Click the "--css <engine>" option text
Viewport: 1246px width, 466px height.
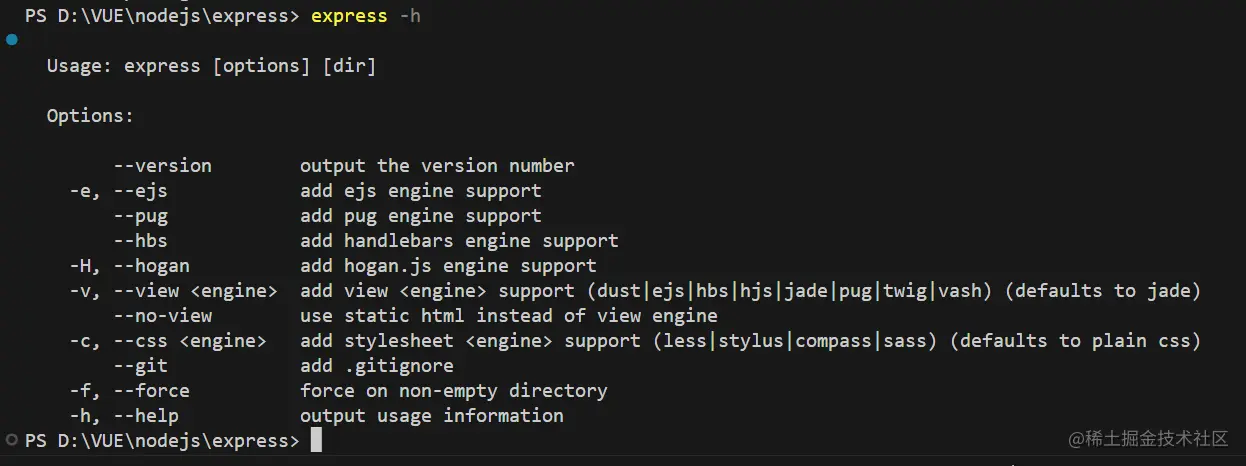pos(190,341)
